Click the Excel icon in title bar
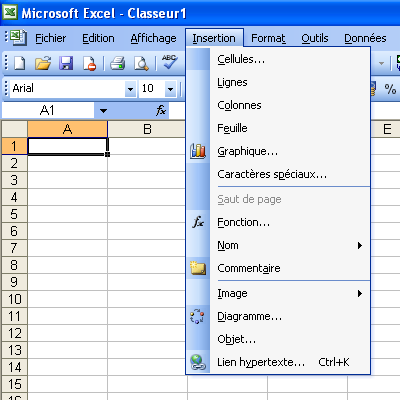This screenshot has height=400, width=400. point(10,13)
